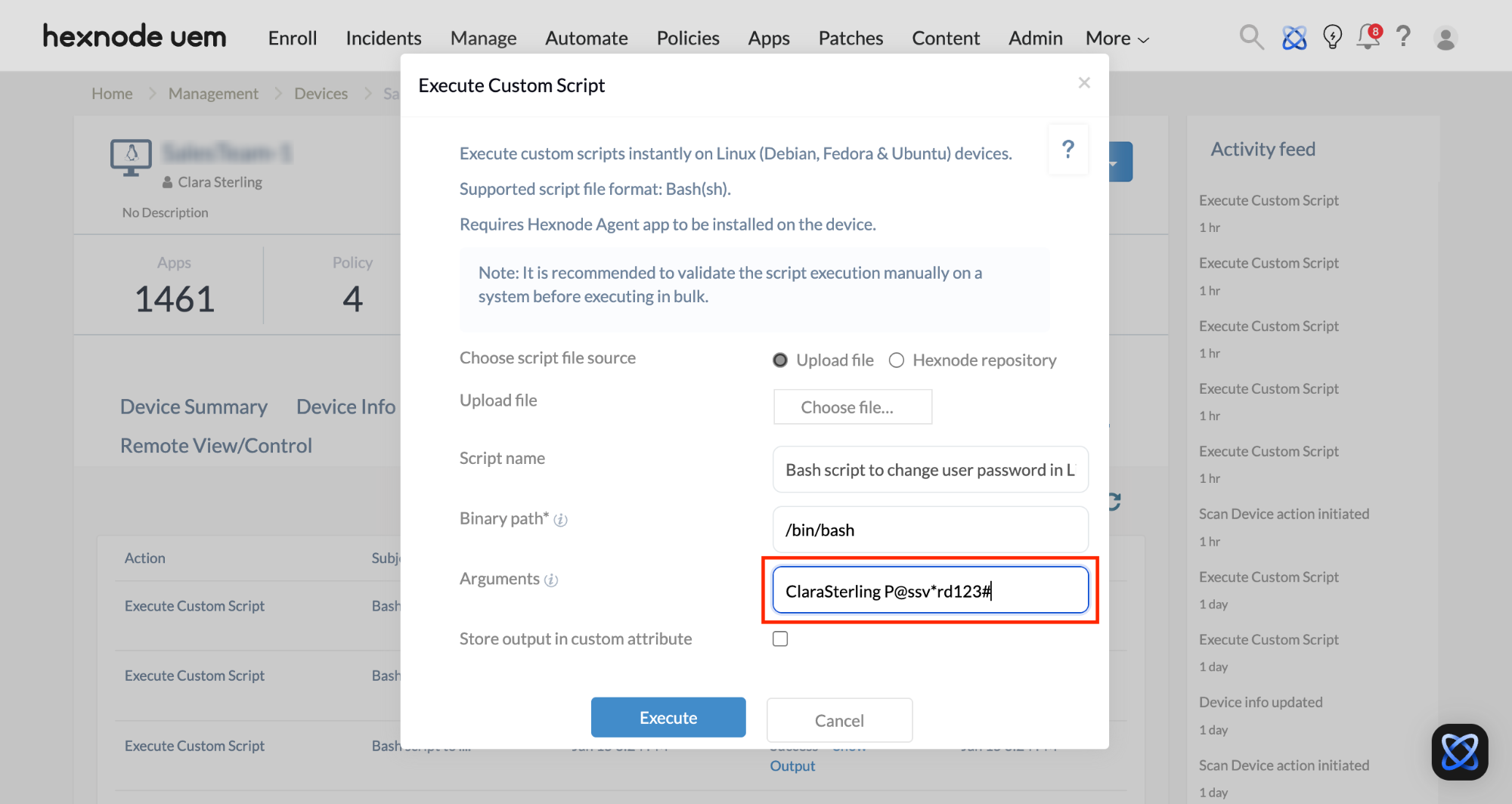Select the Hexnode repository radio option
Screen dimensions: 1512x804
click(x=897, y=360)
